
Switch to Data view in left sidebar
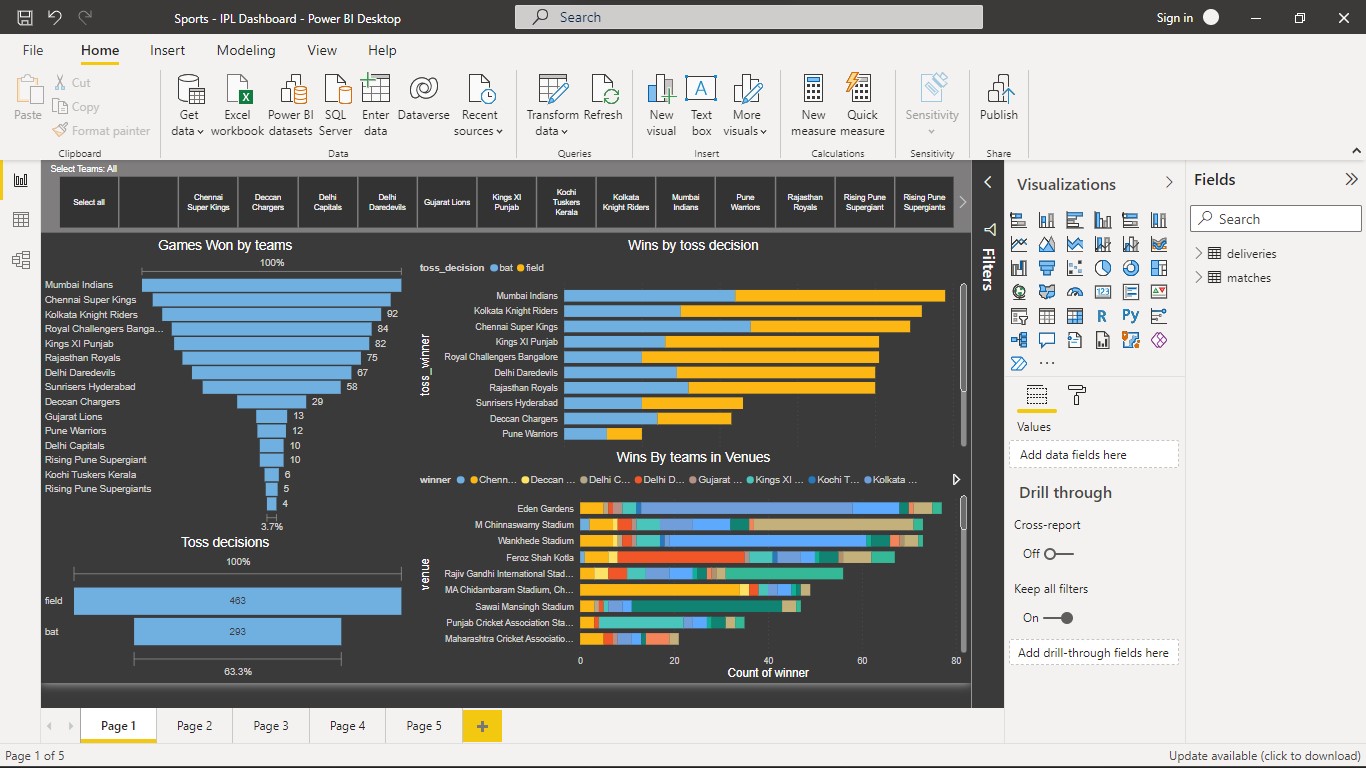click(x=20, y=220)
